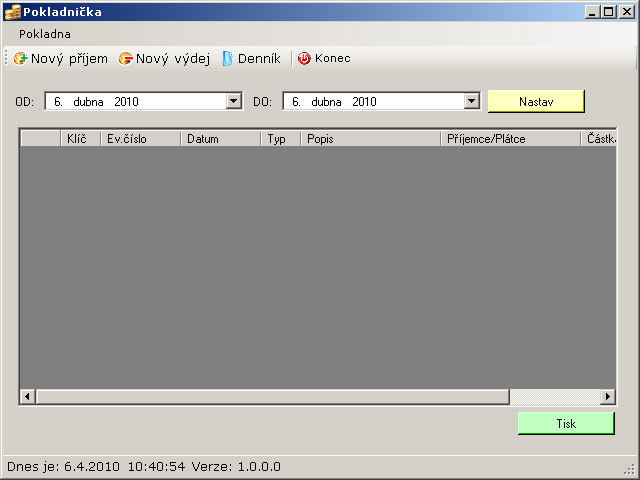The height and width of the screenshot is (480, 640).
Task: Select month dubna in the DO date field
Action: click(326, 102)
